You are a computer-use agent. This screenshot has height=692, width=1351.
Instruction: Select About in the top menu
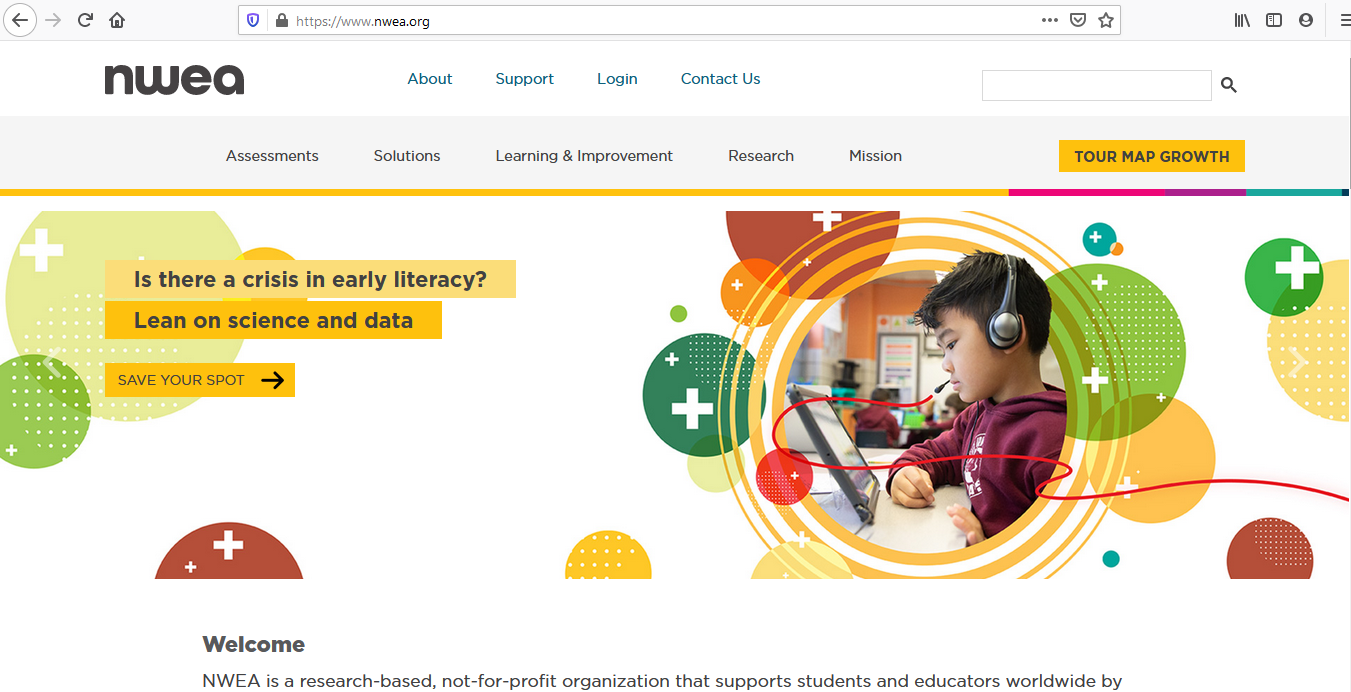pyautogui.click(x=429, y=78)
